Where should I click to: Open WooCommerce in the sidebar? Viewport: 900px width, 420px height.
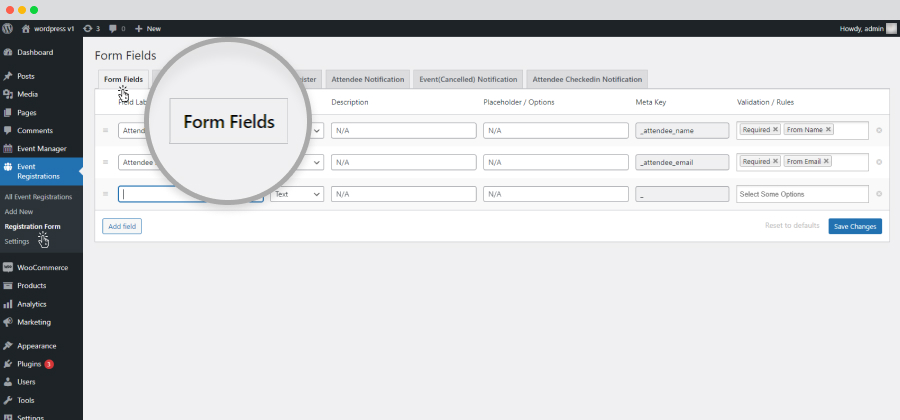(41, 267)
